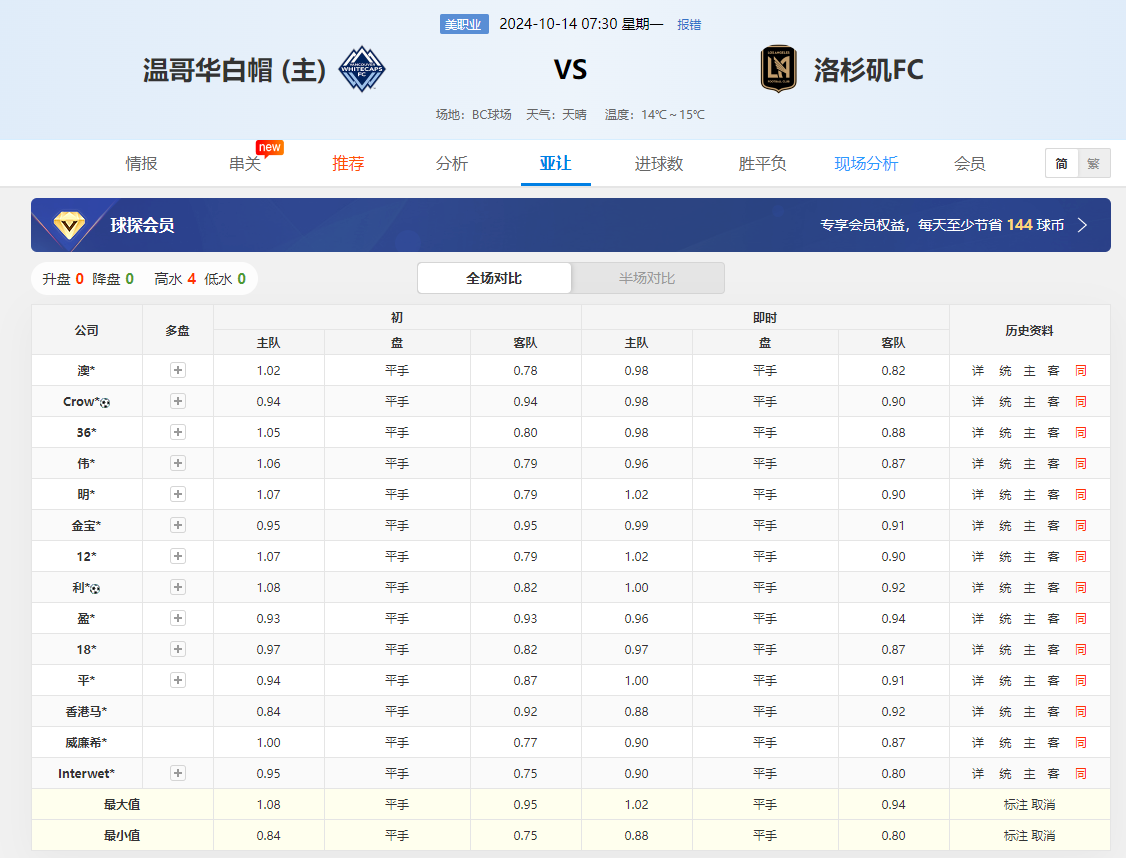Expand multi-handicap plus for Interwet* row

click(178, 773)
